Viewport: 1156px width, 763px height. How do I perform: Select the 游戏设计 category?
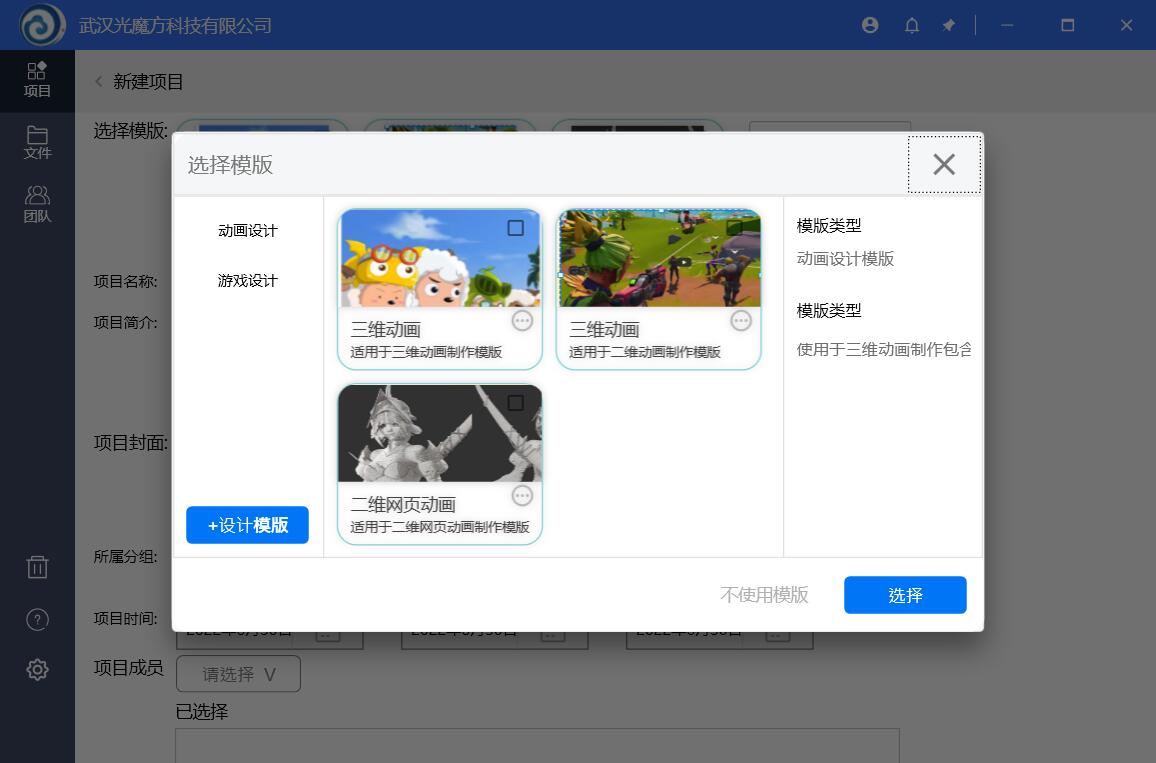coord(248,281)
